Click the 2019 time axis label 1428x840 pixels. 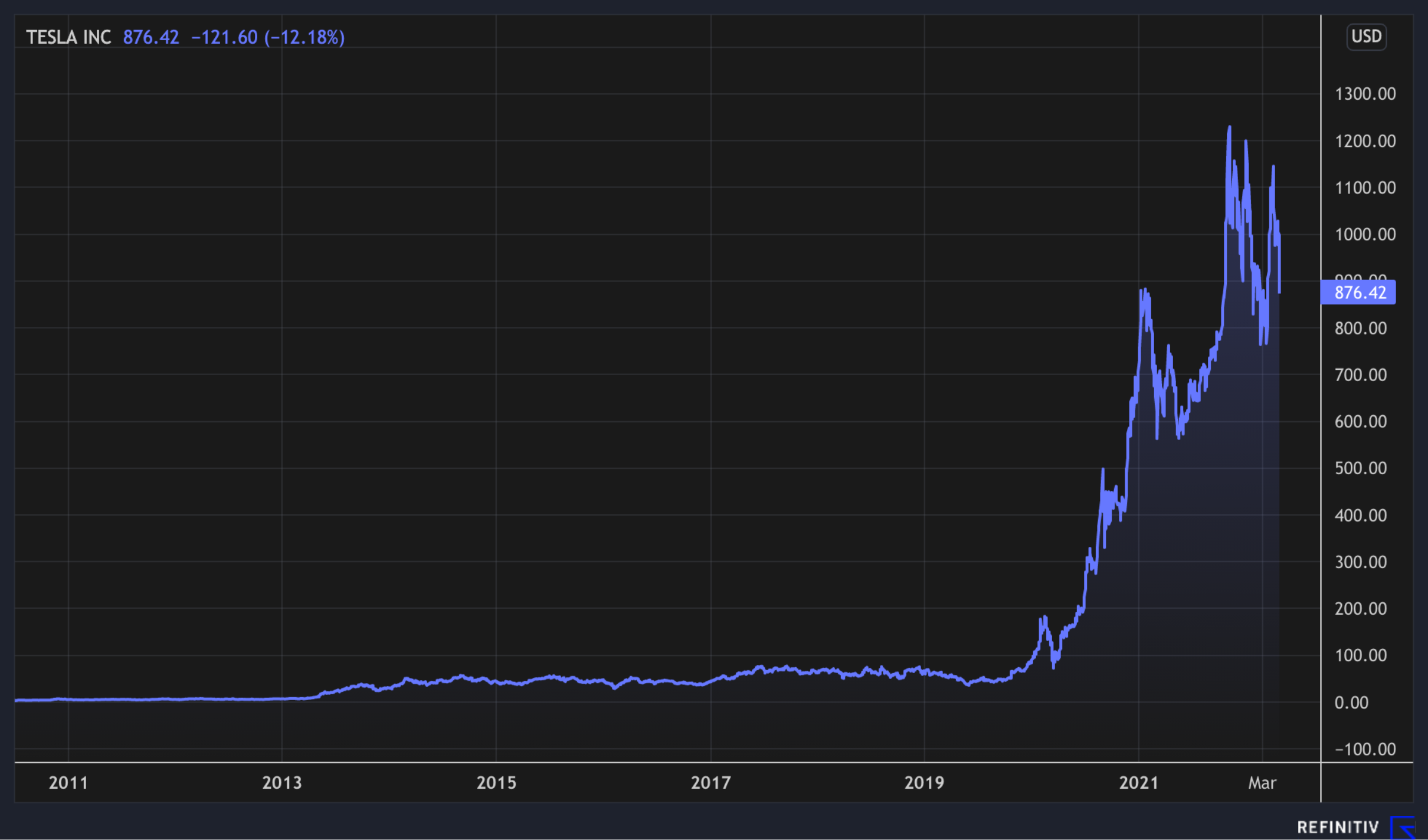(925, 783)
